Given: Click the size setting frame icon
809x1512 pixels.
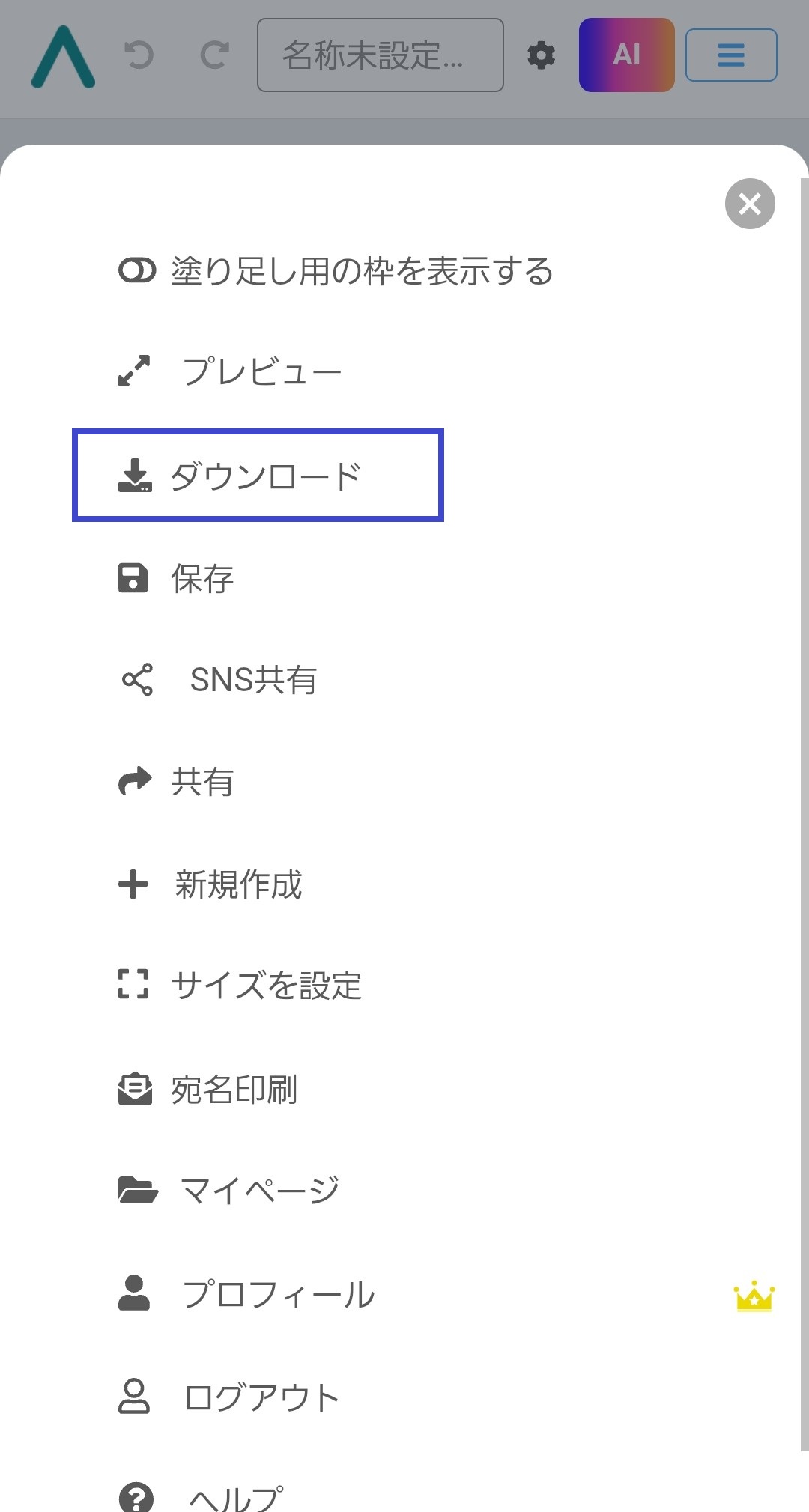Looking at the screenshot, I should pos(133,984).
